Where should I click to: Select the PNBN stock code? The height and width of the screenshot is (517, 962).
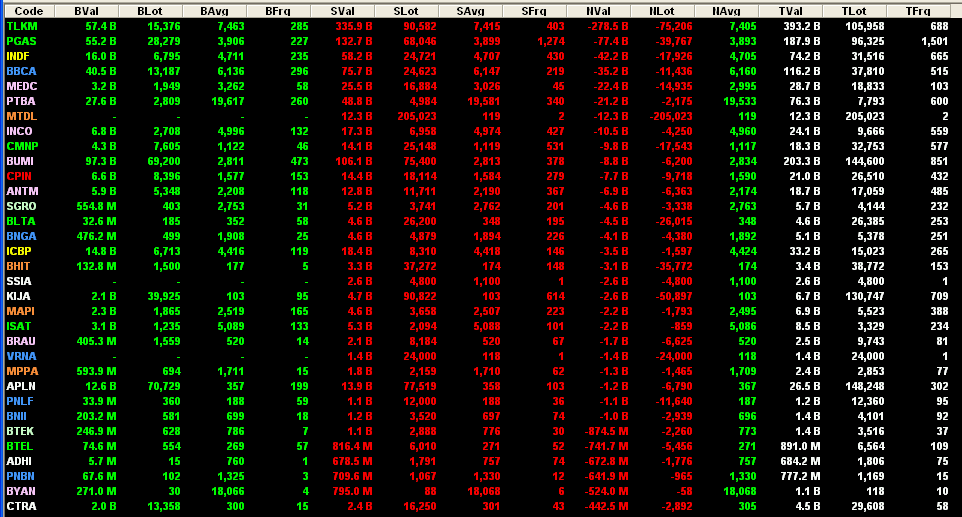click(x=20, y=477)
